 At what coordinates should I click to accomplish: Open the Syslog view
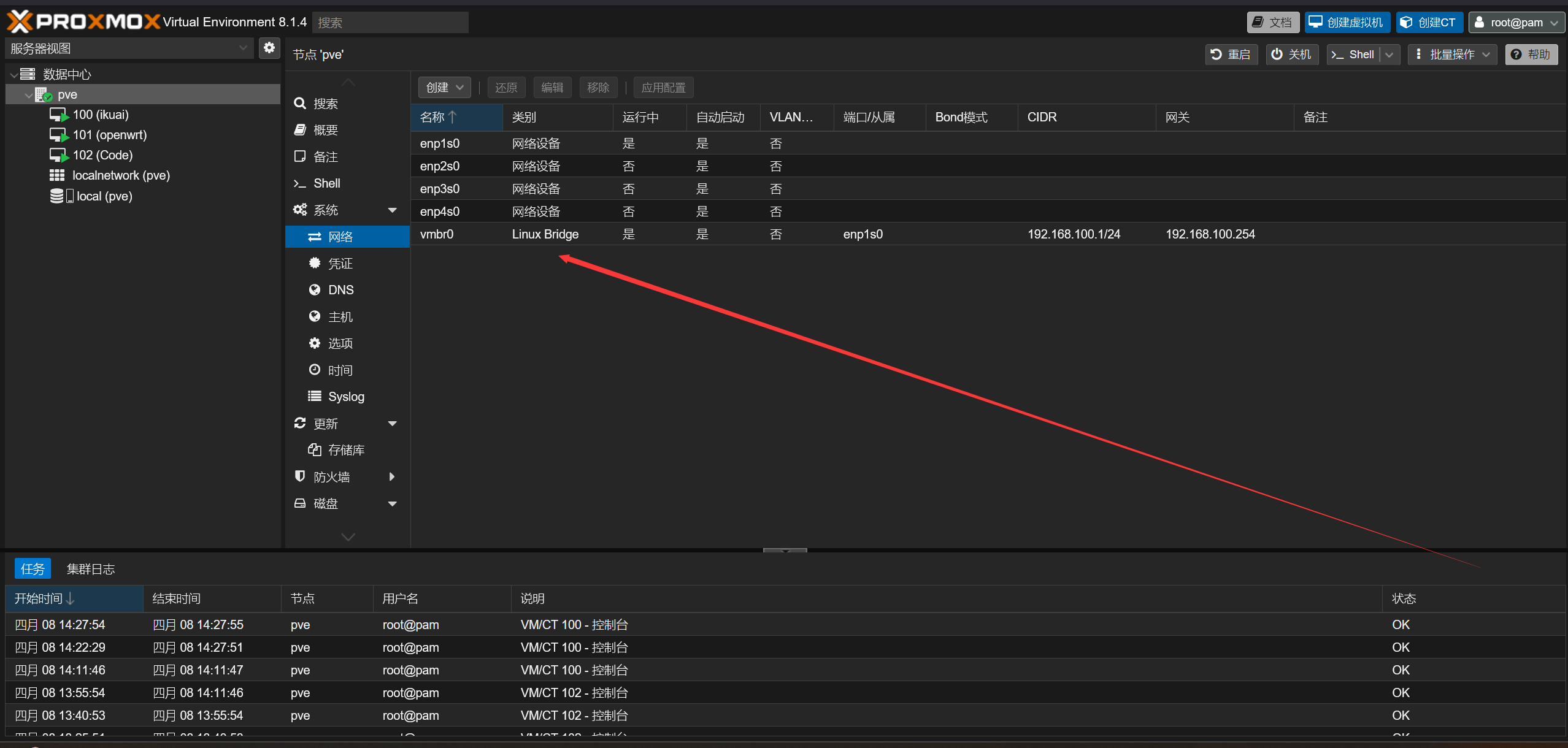345,397
